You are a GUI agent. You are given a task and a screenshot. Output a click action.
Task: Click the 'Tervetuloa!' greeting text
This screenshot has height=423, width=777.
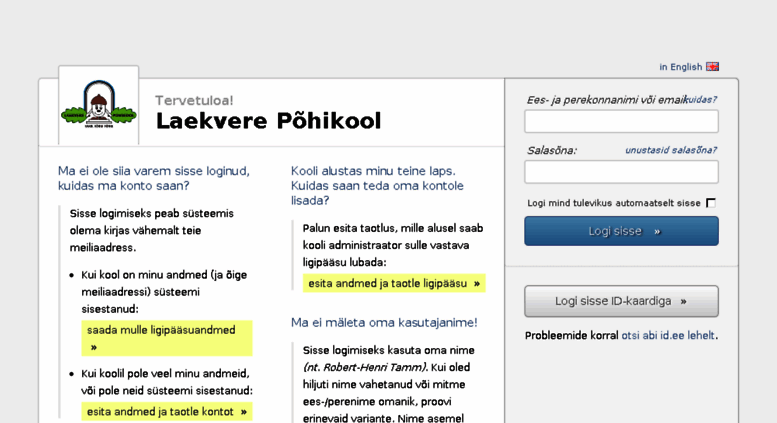(x=194, y=101)
